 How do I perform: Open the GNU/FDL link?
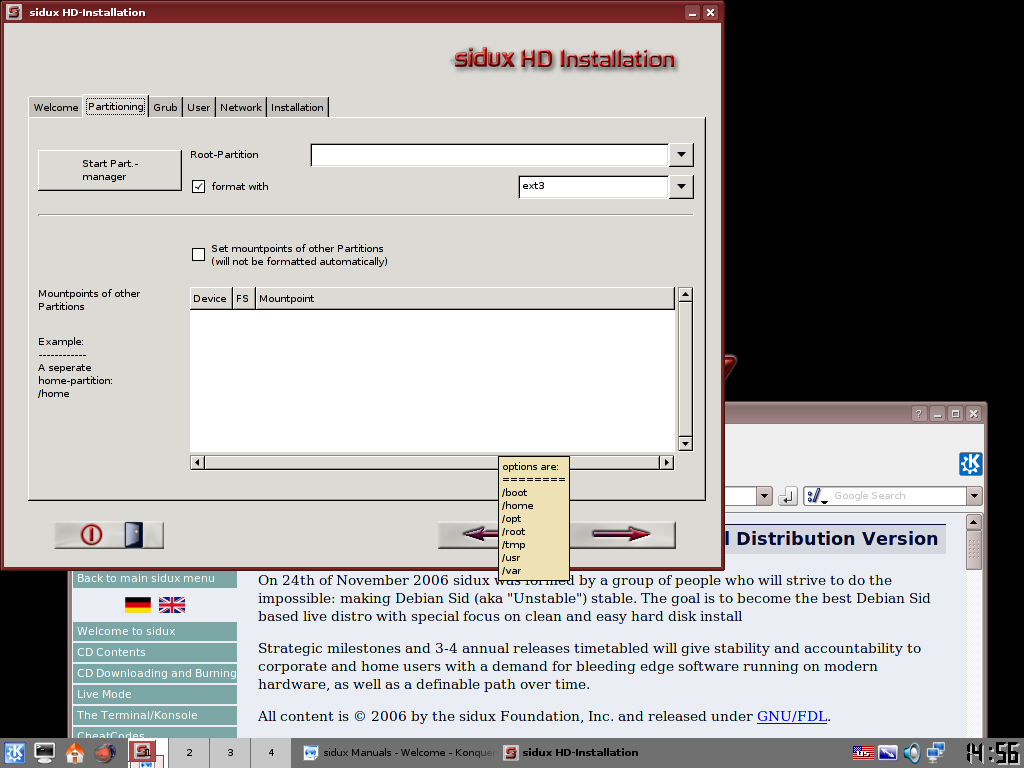(x=792, y=716)
